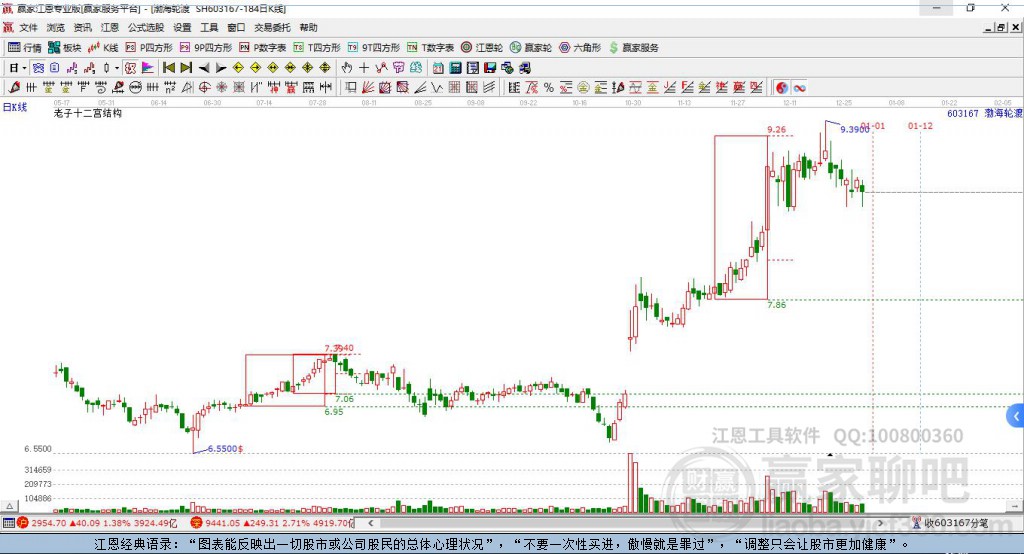Open the 设置 menu
Viewport: 1024px width, 554px height.
pos(182,27)
